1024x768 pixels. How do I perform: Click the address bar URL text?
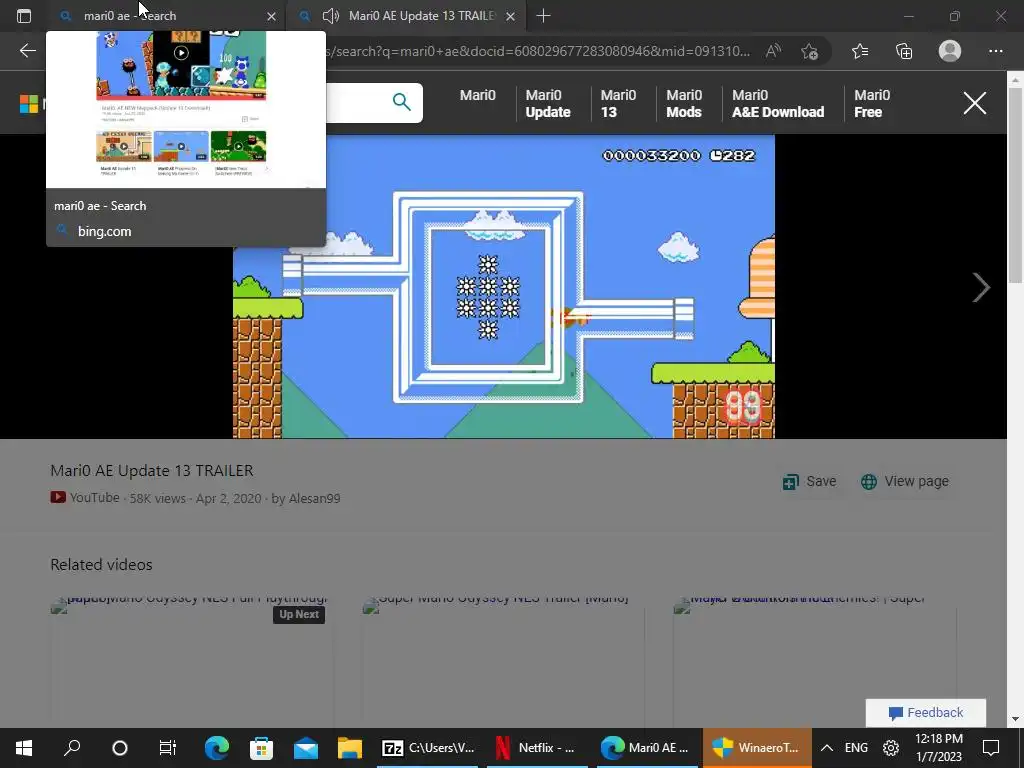pyautogui.click(x=539, y=51)
